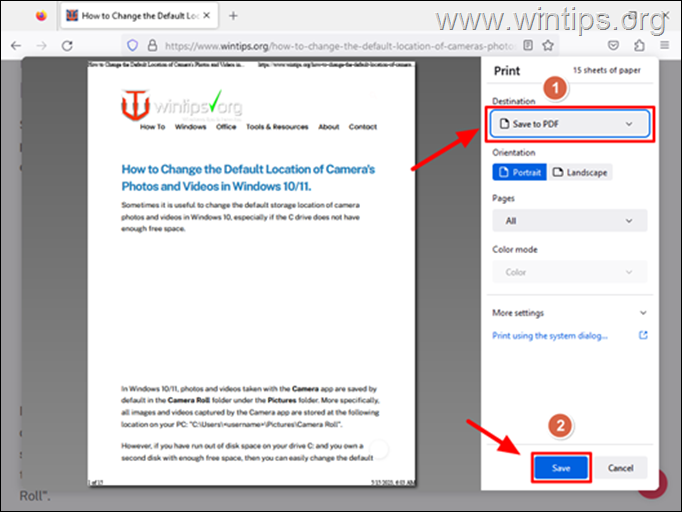Click 'About' in preview page menu
Screen dimensions: 682x512
(328, 127)
